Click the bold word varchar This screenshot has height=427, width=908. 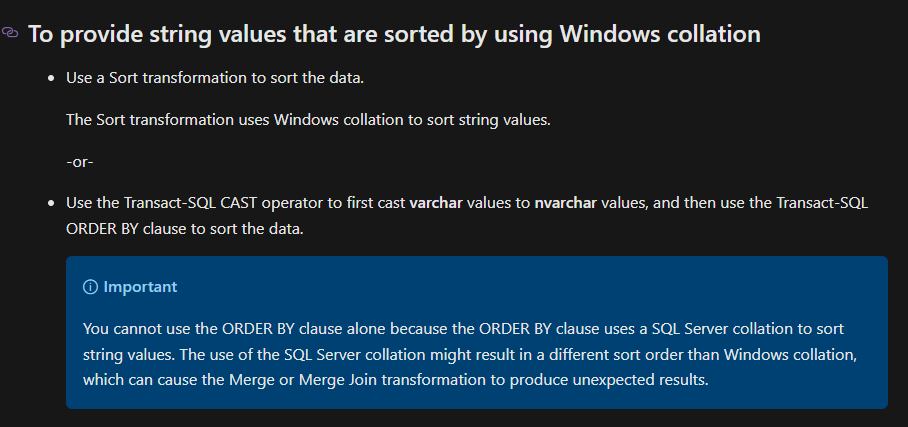coord(436,203)
